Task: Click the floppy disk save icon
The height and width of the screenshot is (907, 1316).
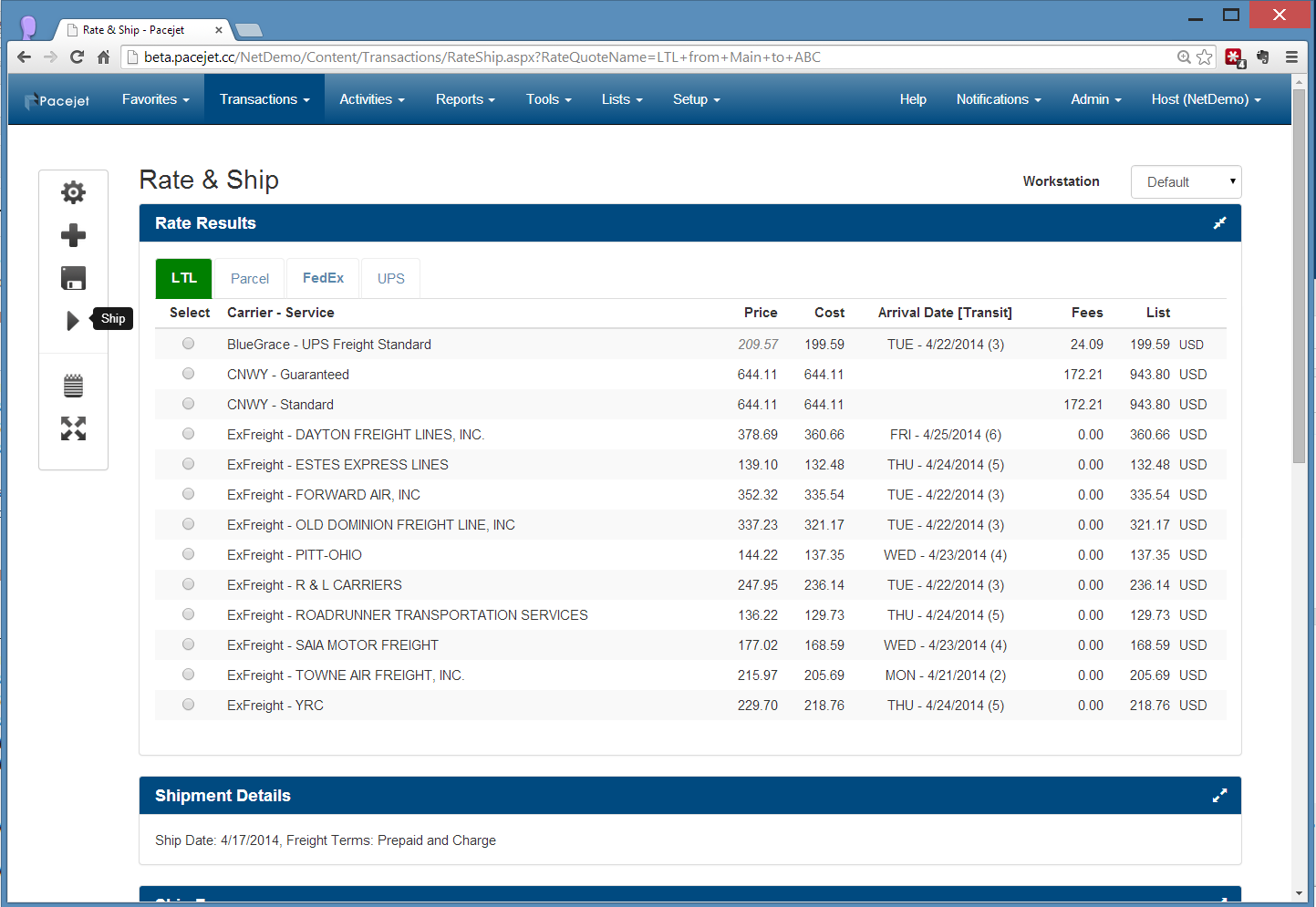Action: tap(73, 278)
